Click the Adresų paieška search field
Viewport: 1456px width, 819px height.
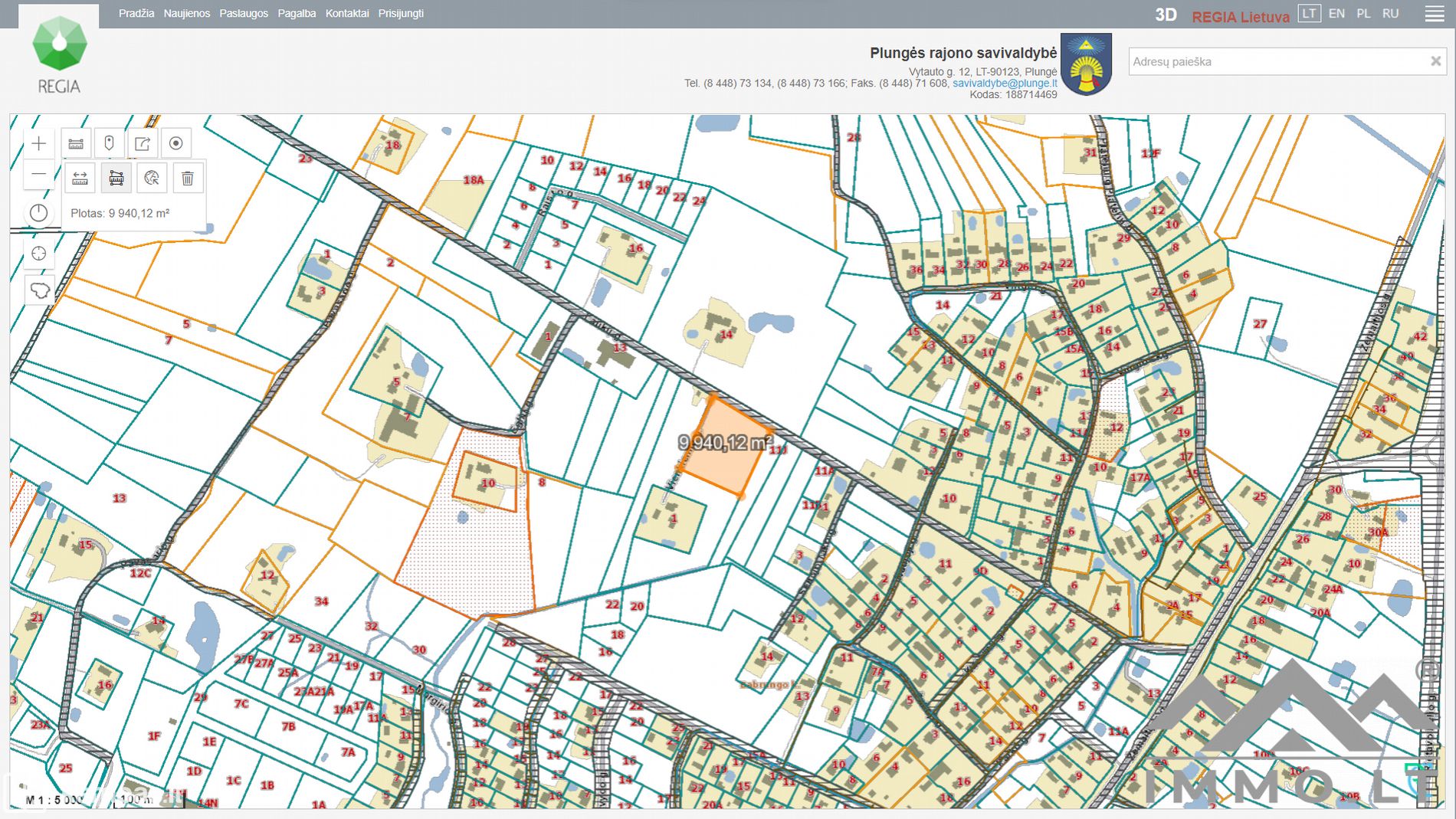tap(1276, 61)
